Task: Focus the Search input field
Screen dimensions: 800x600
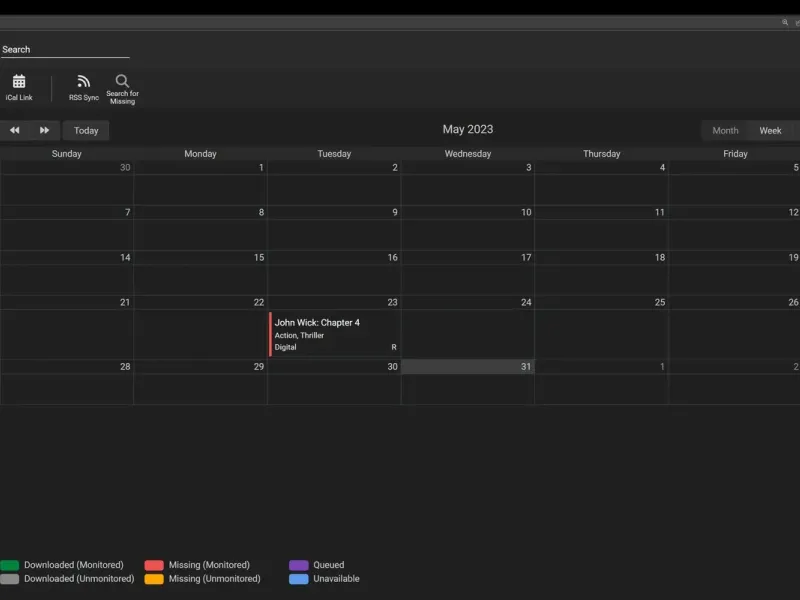Action: [x=65, y=49]
